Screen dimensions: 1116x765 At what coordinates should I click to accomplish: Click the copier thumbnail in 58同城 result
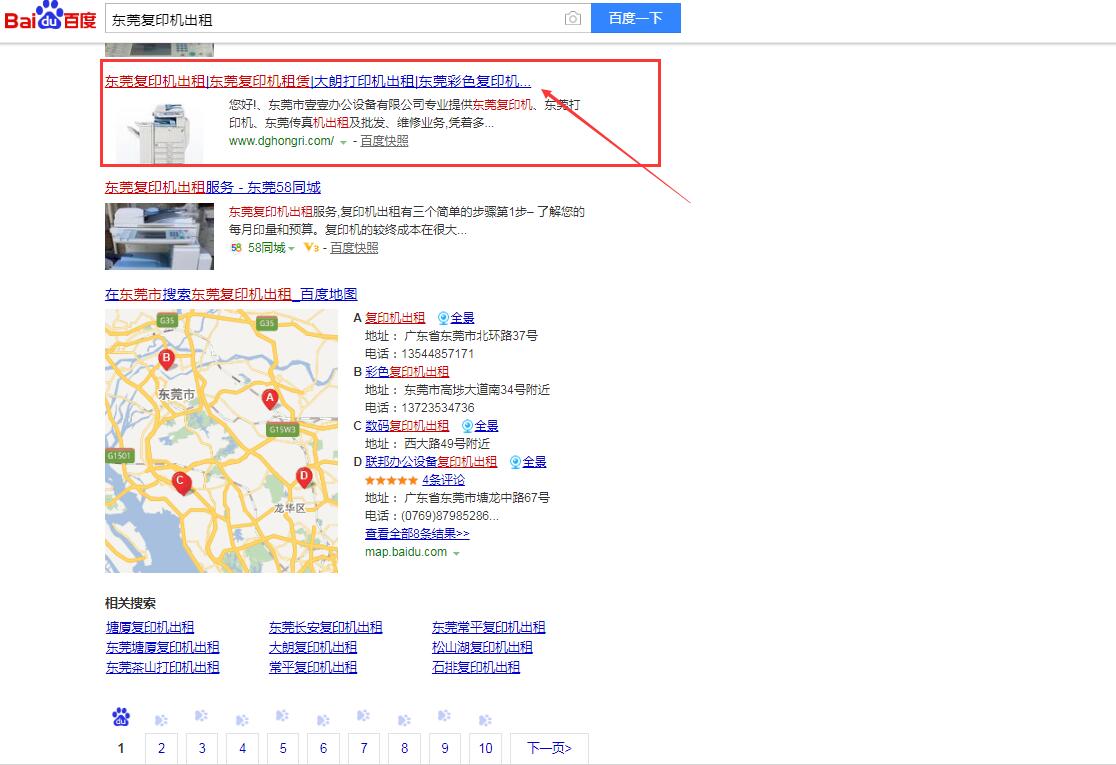point(159,236)
